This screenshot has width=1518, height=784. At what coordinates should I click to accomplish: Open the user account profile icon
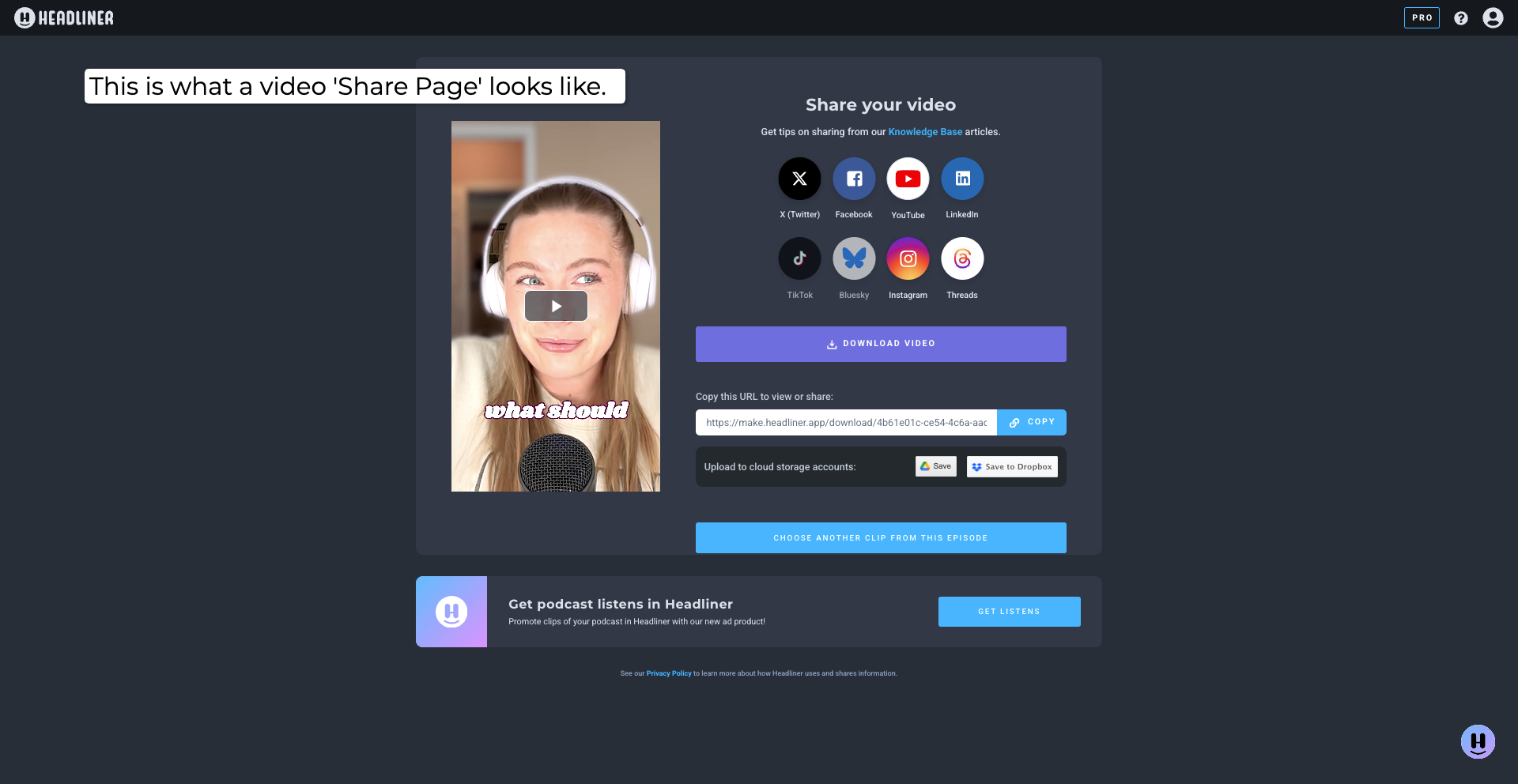click(1493, 18)
